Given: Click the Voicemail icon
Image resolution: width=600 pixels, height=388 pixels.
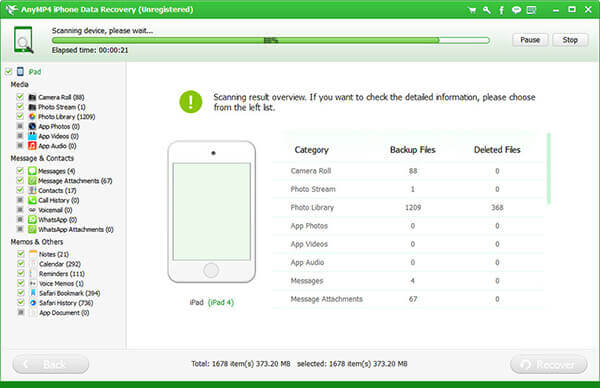Looking at the screenshot, I should (x=32, y=210).
